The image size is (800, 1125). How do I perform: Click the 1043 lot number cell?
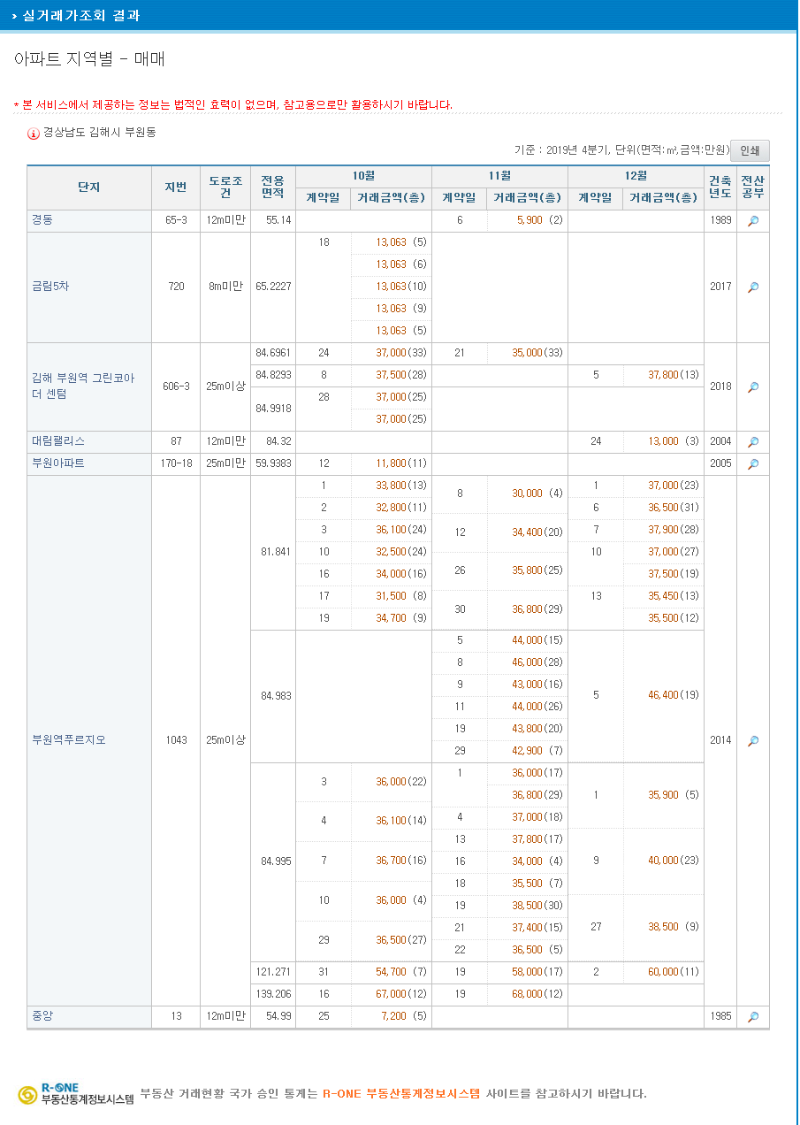176,740
